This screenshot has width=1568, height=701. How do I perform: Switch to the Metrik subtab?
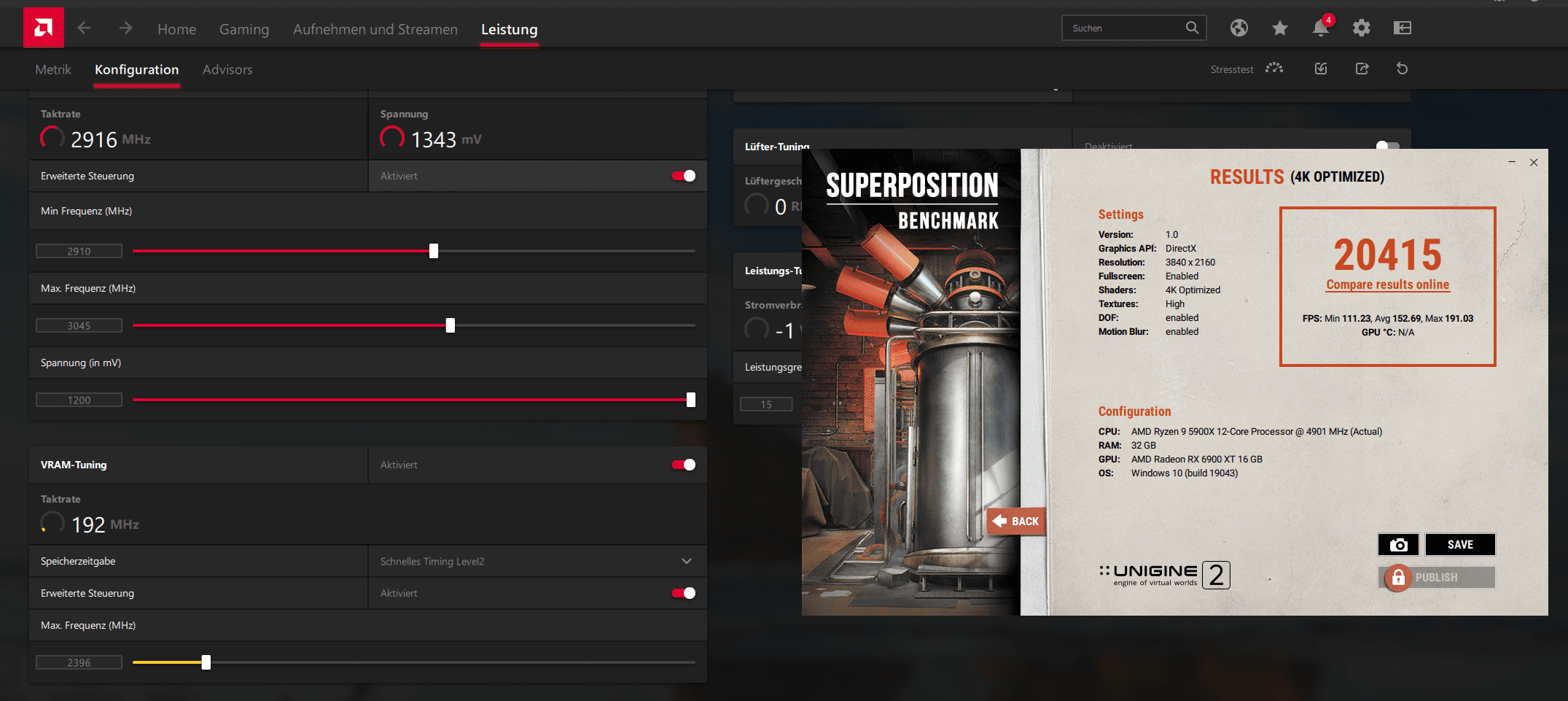53,69
